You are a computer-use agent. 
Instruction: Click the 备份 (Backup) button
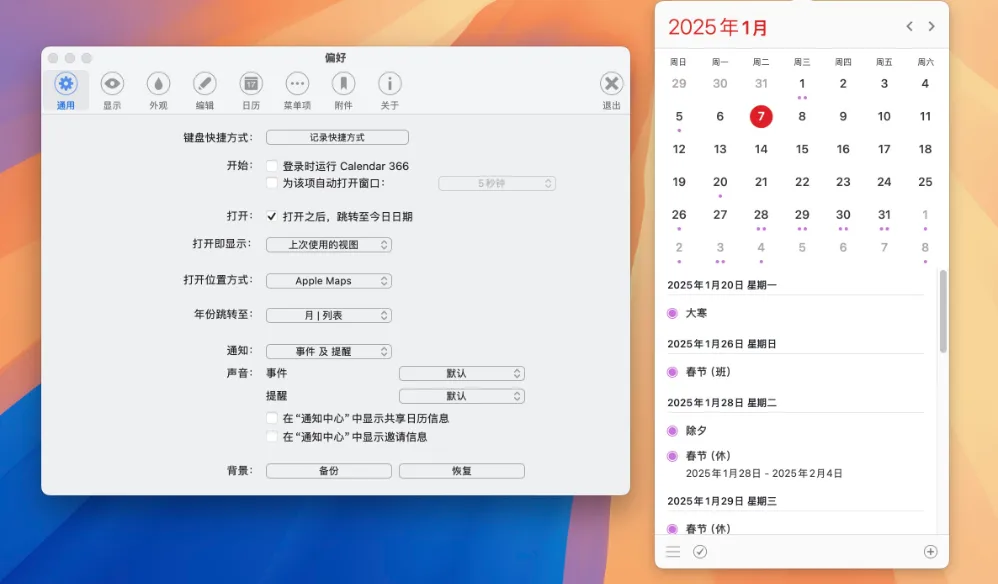pyautogui.click(x=328, y=470)
